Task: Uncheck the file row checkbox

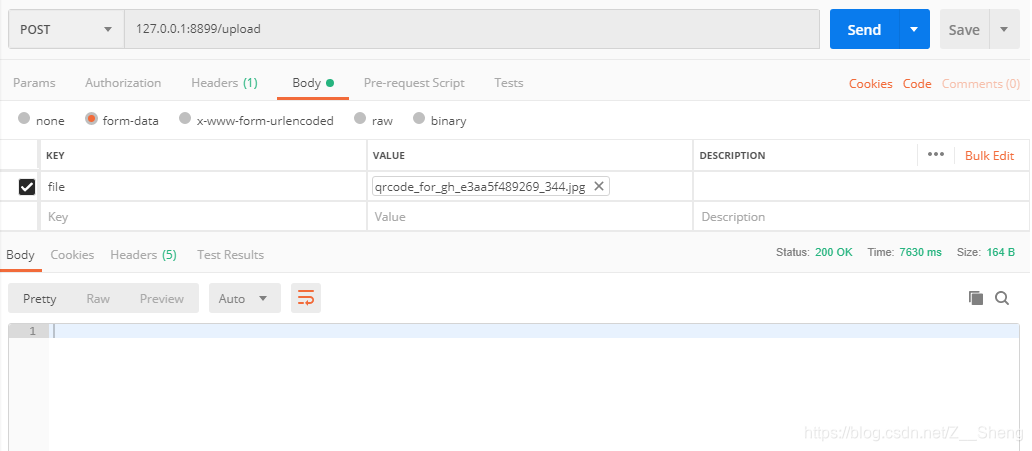Action: tap(26, 188)
